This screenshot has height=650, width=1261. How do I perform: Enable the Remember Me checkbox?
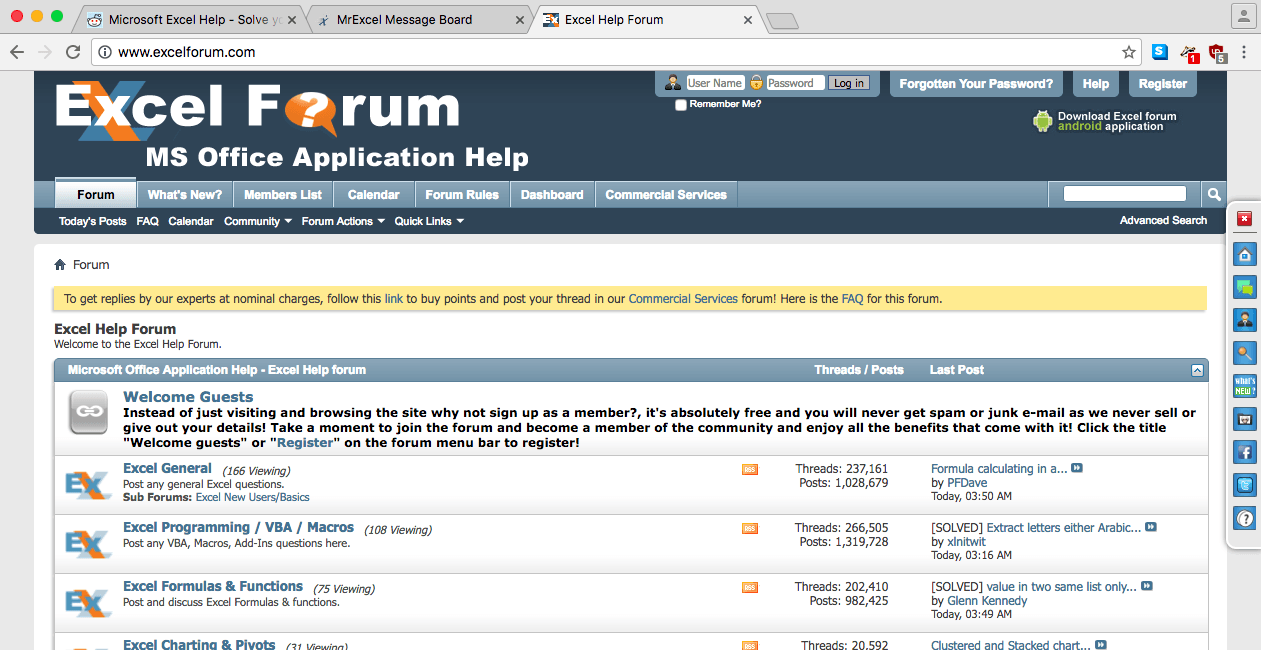pyautogui.click(x=680, y=103)
